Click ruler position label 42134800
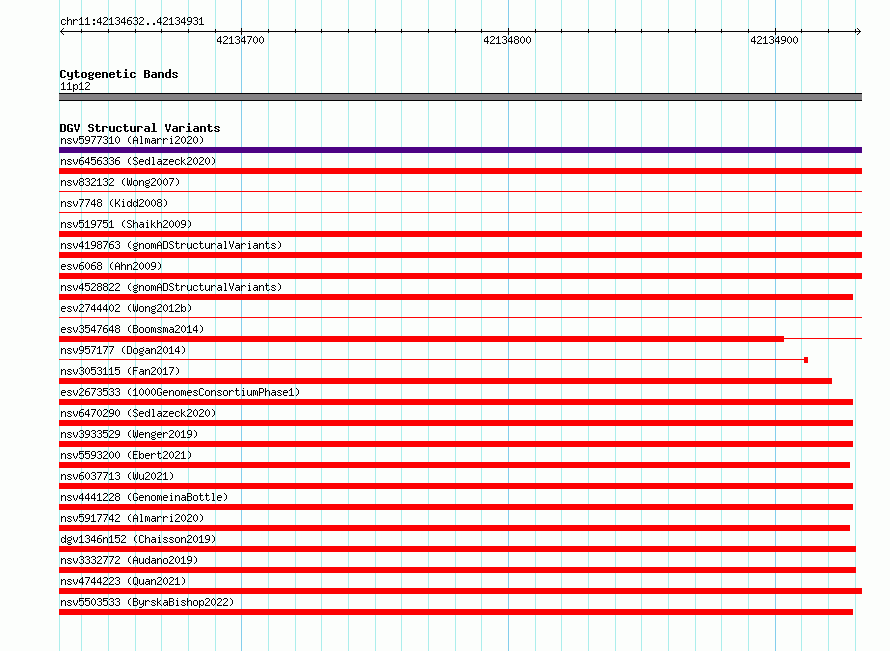The width and height of the screenshot is (890, 651). pyautogui.click(x=507, y=40)
